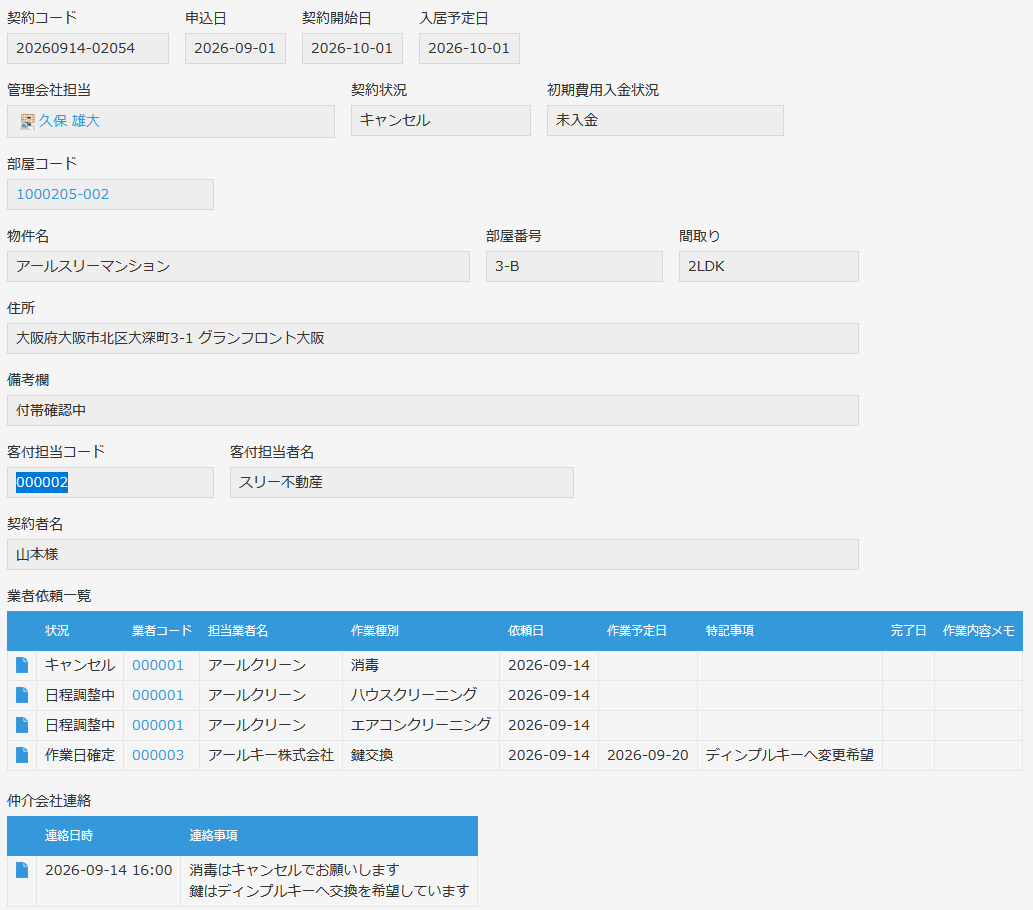Click the 契約状況 field showing キャンセル
This screenshot has width=1033, height=910.
(441, 120)
